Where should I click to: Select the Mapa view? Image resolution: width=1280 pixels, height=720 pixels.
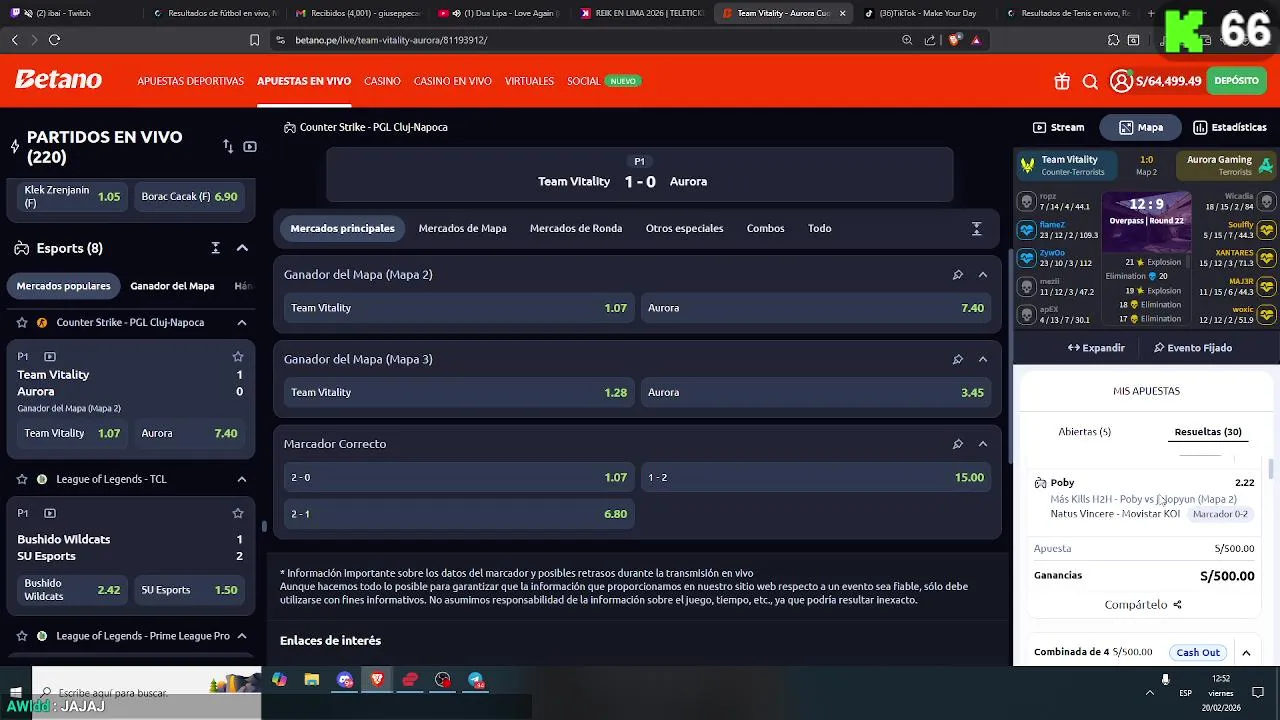[x=1141, y=127]
